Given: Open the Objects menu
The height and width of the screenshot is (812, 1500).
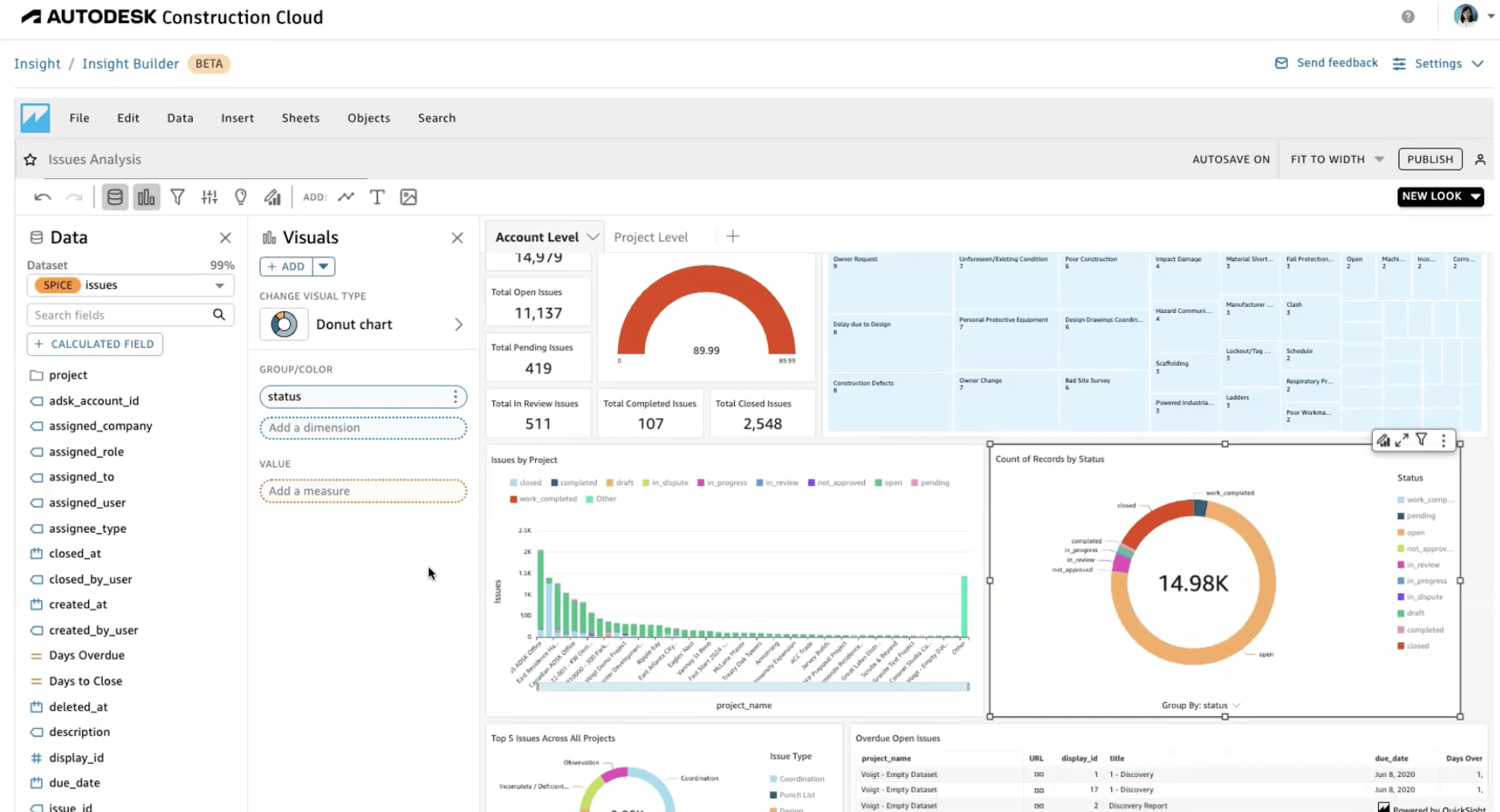Looking at the screenshot, I should pyautogui.click(x=369, y=118).
